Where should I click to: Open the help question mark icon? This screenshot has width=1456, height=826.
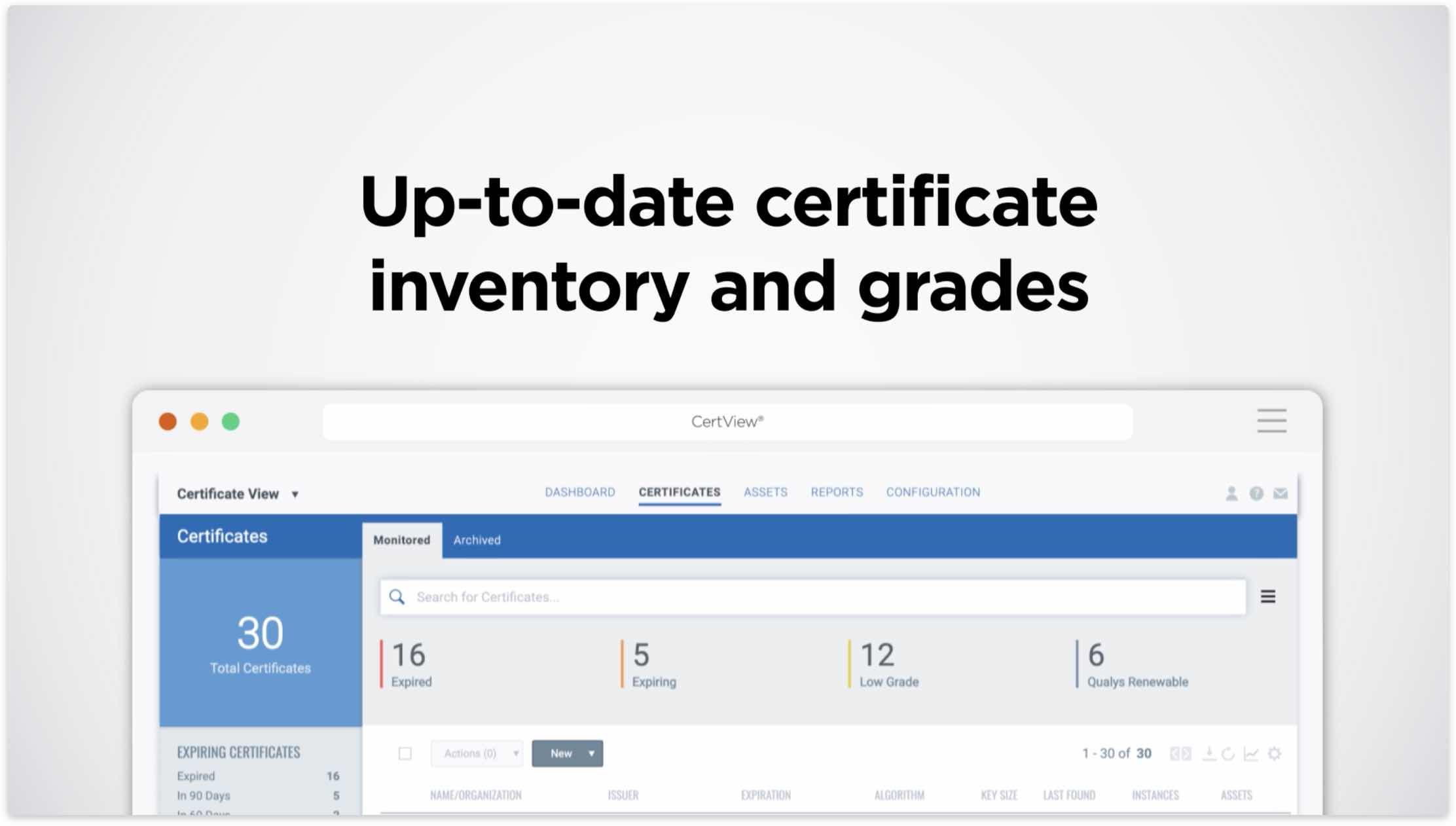click(1256, 494)
